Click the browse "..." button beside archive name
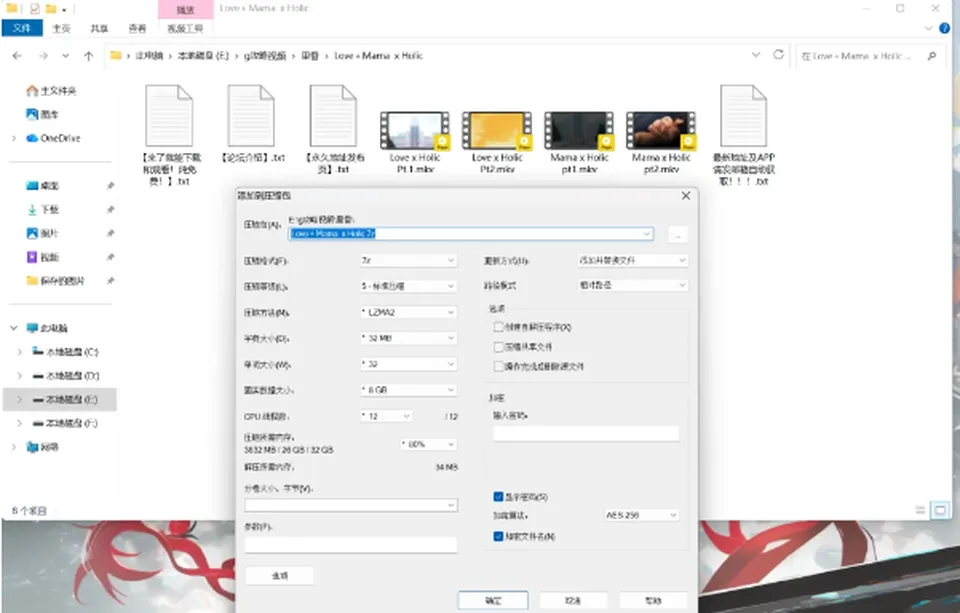This screenshot has height=613, width=960. click(x=678, y=234)
